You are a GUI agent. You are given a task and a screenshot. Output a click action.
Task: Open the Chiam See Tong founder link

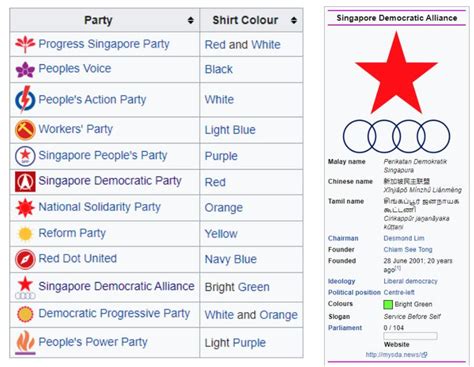408,249
